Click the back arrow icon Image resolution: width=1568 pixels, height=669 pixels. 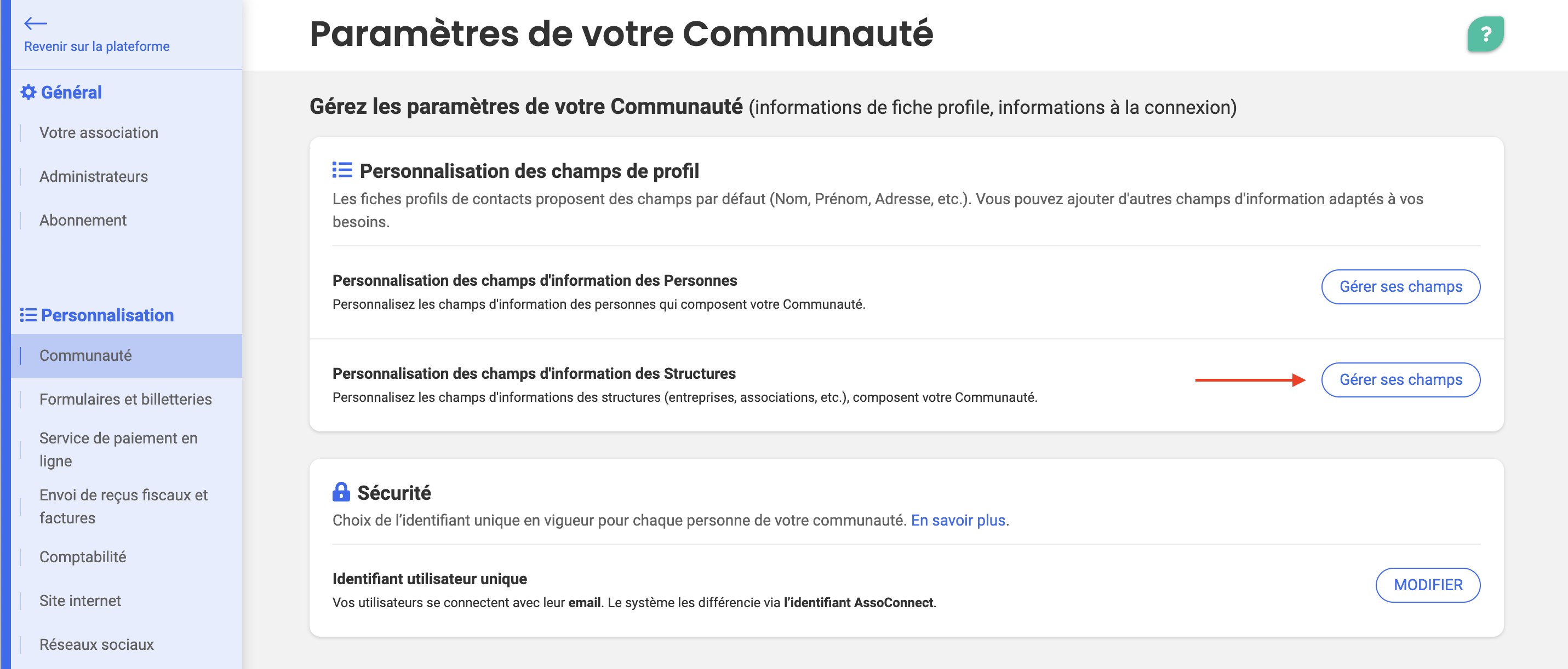[x=35, y=23]
